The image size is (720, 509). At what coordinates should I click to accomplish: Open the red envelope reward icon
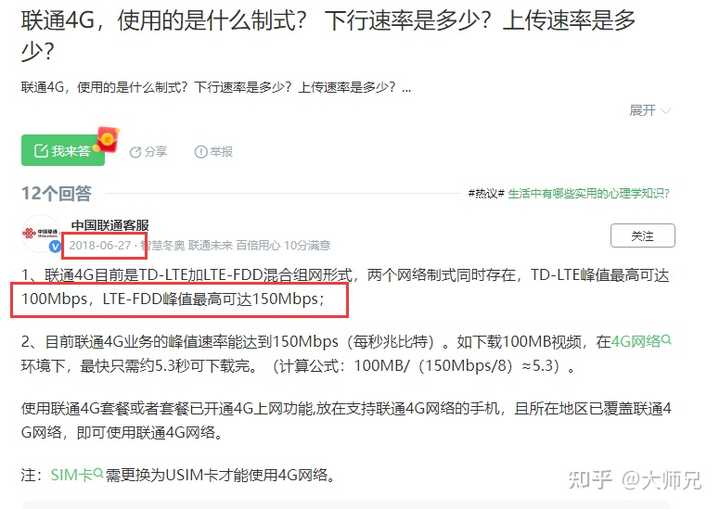[108, 140]
